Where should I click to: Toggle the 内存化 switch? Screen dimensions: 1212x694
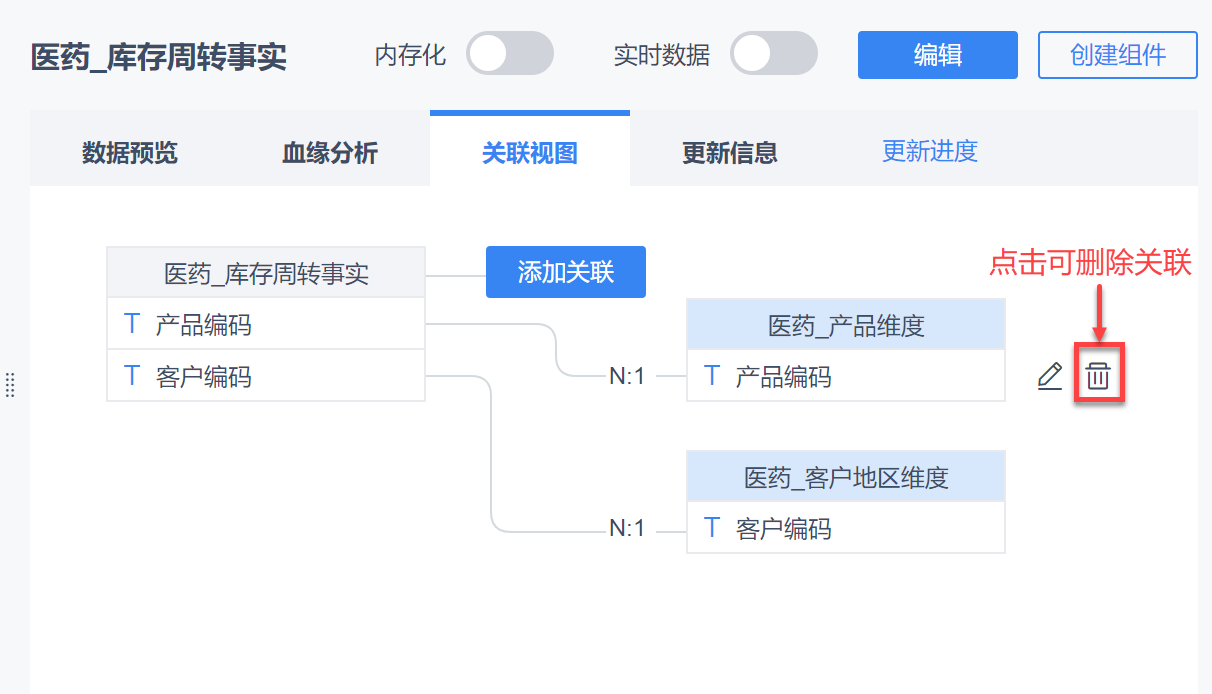pos(509,54)
